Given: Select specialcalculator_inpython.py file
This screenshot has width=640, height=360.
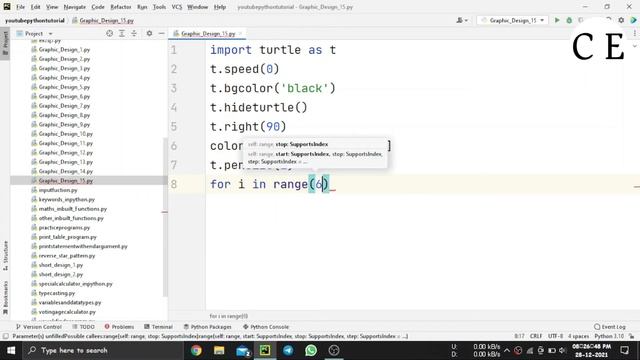Looking at the screenshot, I should point(76,284).
